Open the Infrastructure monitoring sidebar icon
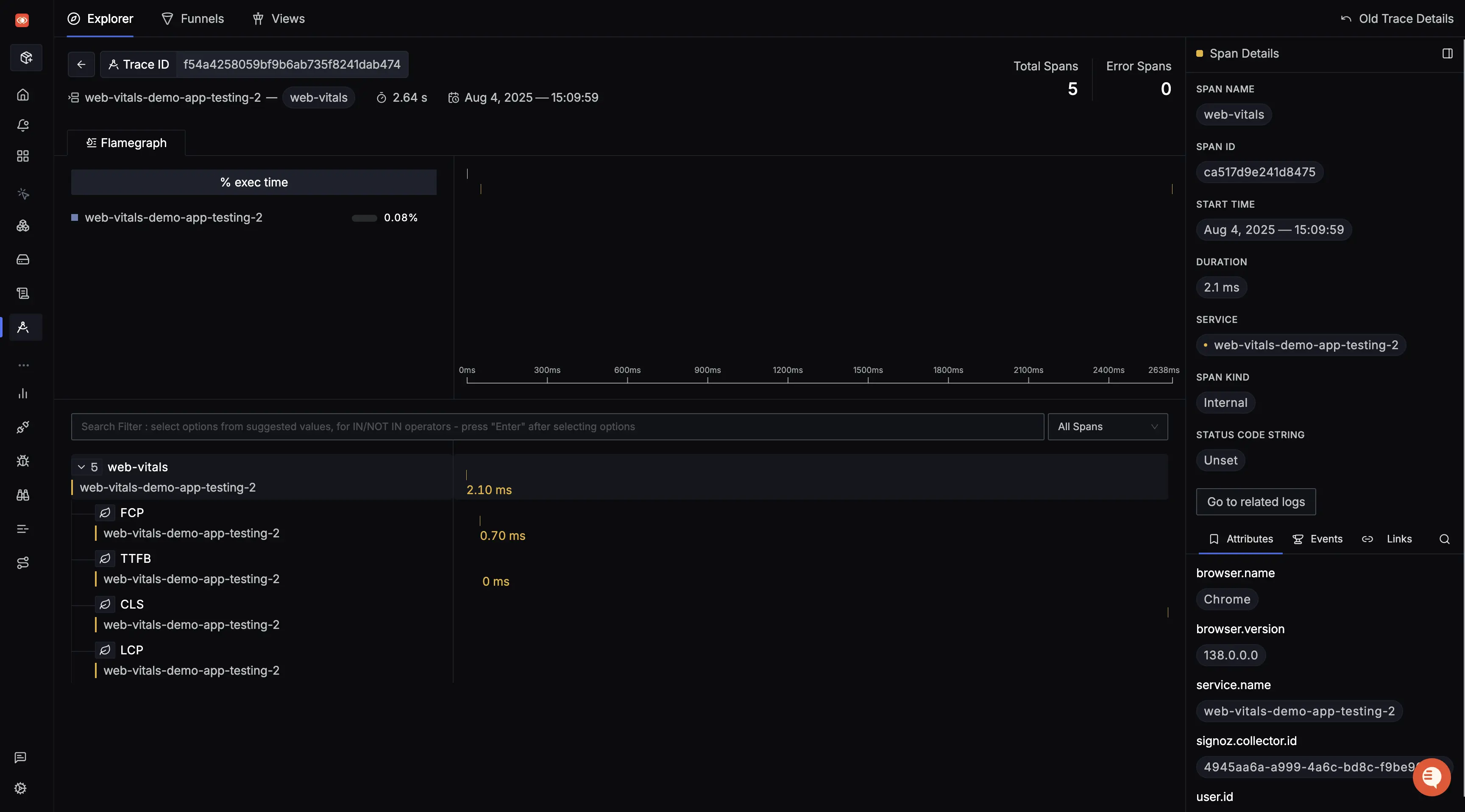The image size is (1465, 812). click(x=23, y=259)
